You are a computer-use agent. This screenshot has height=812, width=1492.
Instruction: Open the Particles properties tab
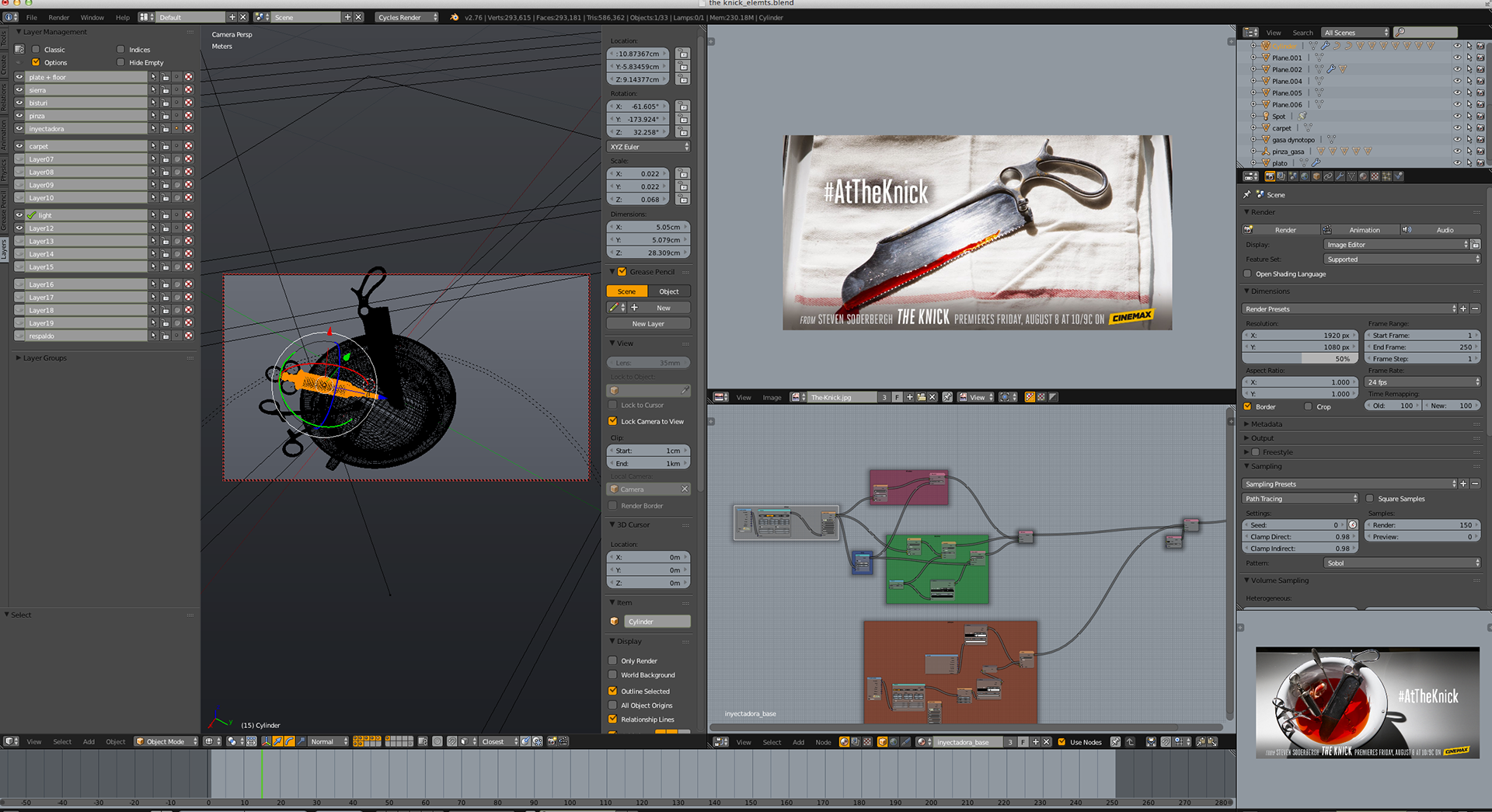point(1386,176)
